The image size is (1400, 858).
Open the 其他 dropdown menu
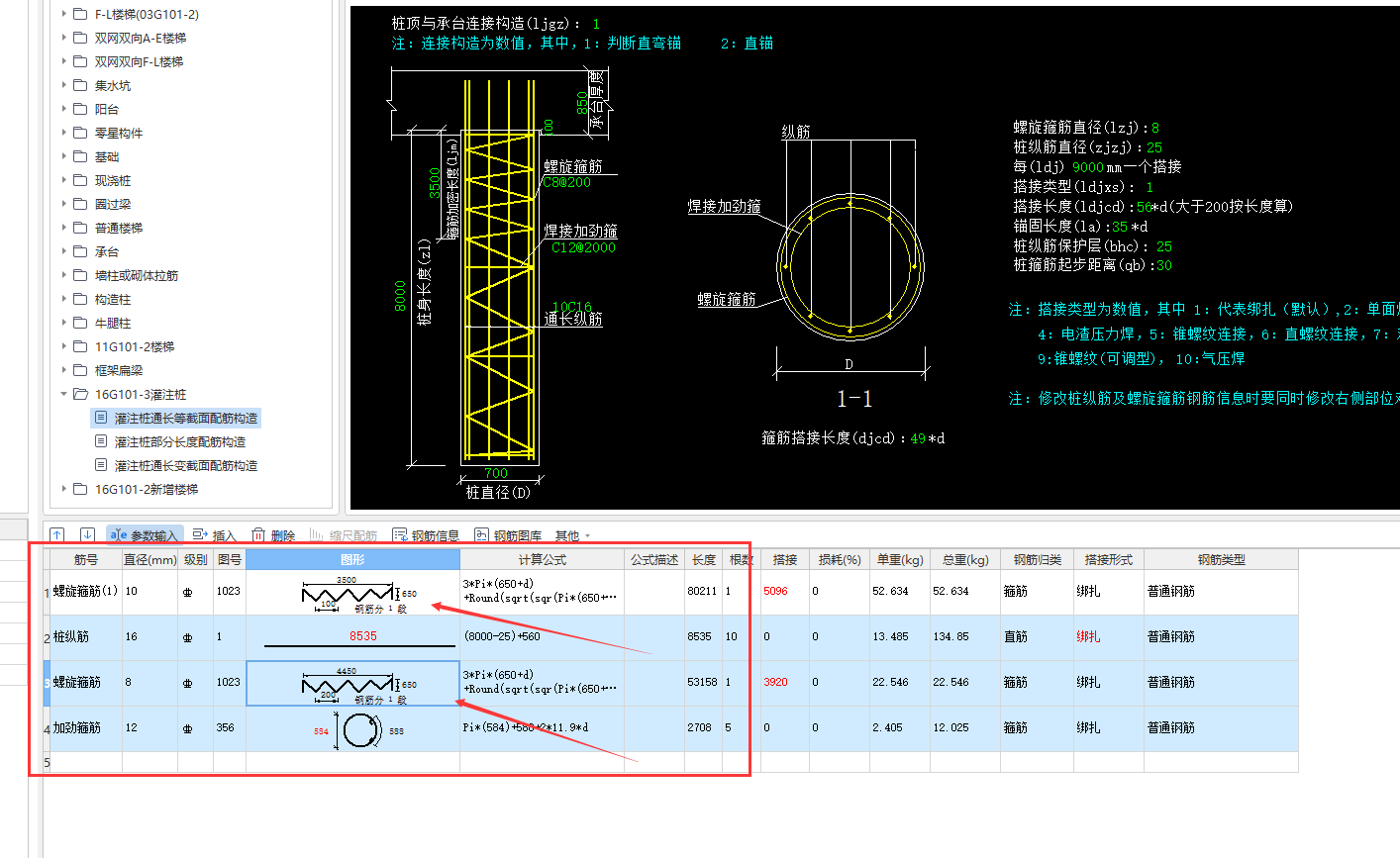[x=572, y=535]
